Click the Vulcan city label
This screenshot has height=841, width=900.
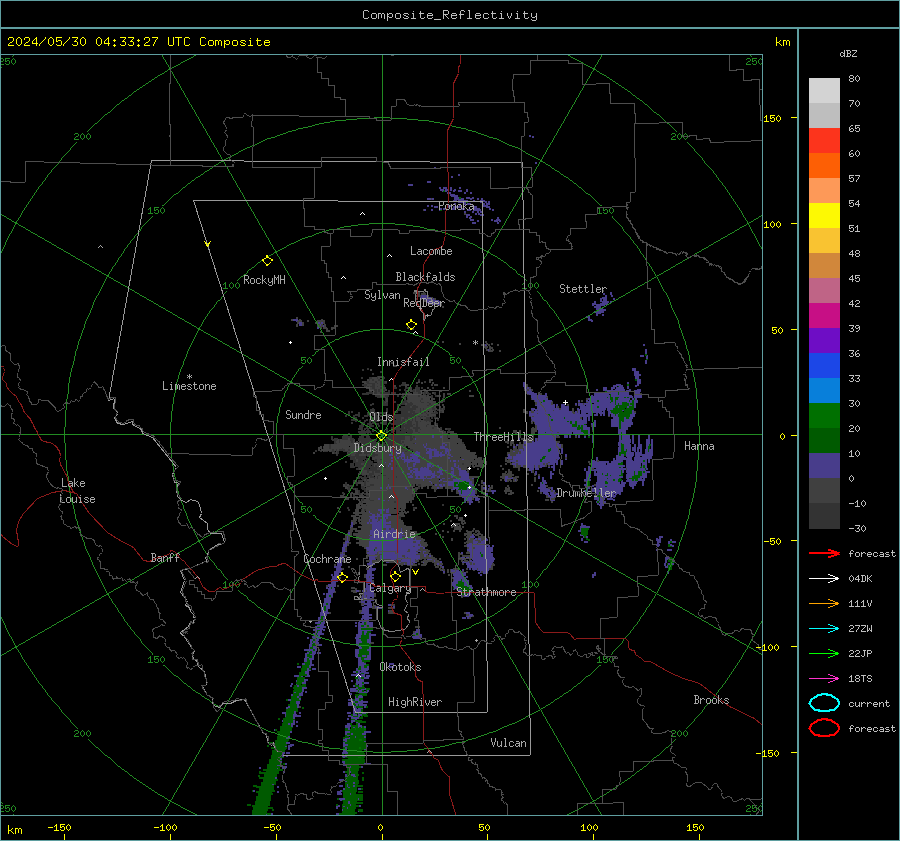click(x=508, y=743)
